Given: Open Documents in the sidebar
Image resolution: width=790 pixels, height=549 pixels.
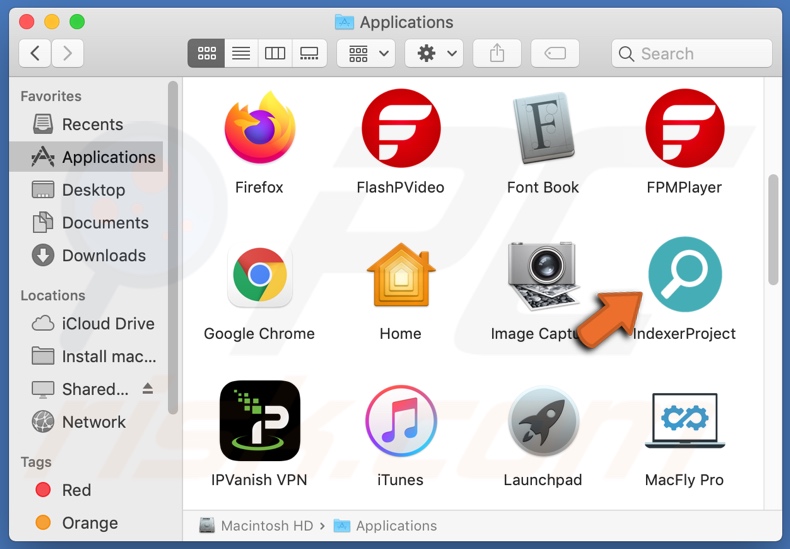Looking at the screenshot, I should click(86, 223).
